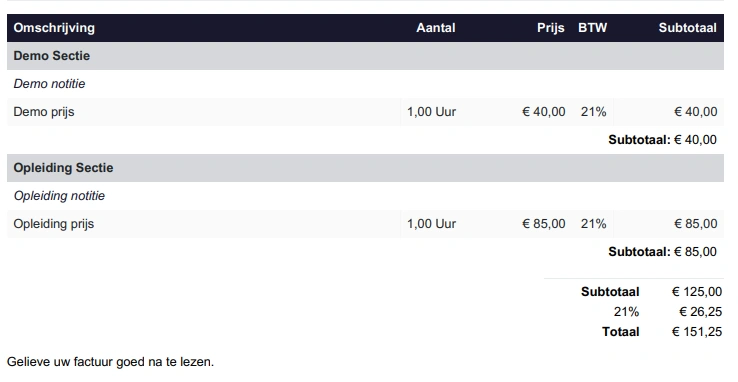Click the Demo section Subtotaal: € 40,00
Image resolution: width=738 pixels, height=382 pixels.
click(662, 140)
